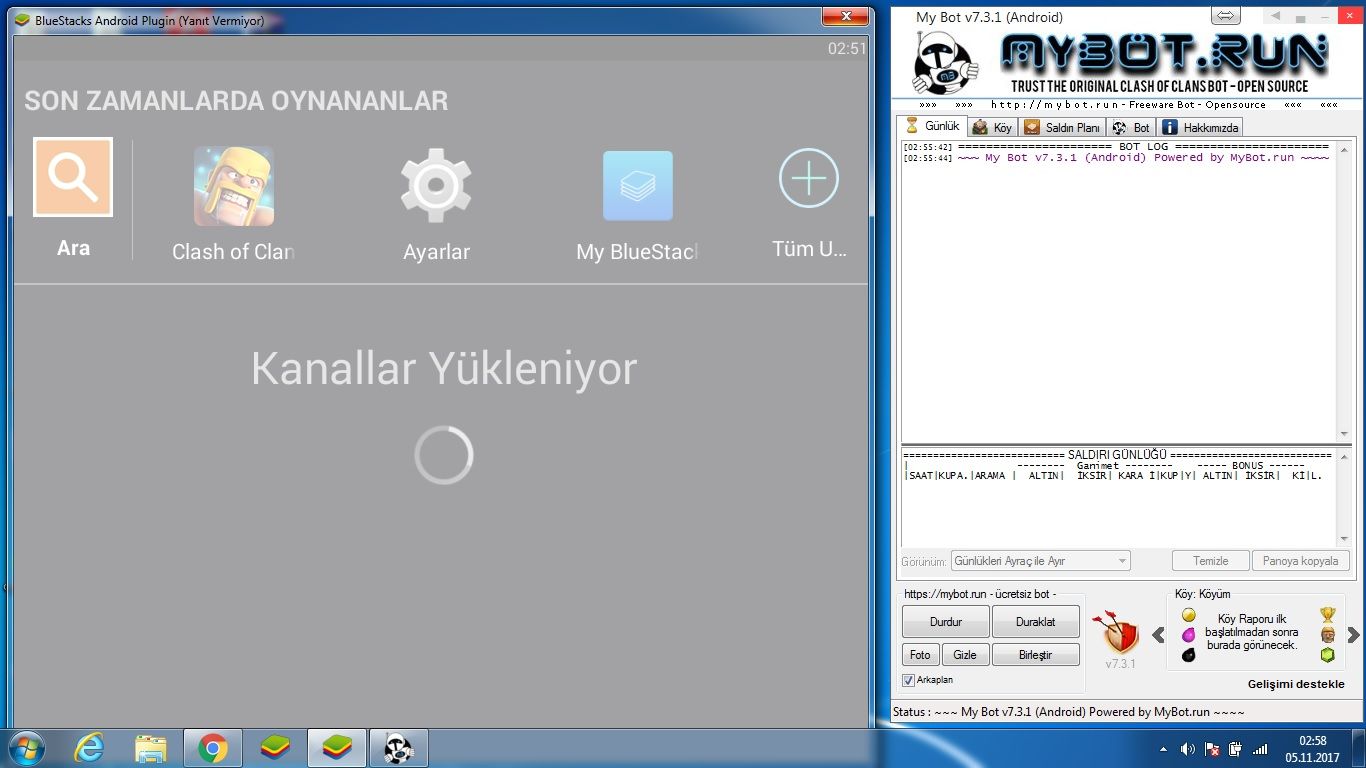Toggle the Arkaplan checkbox
This screenshot has width=1366, height=768.
(x=908, y=680)
